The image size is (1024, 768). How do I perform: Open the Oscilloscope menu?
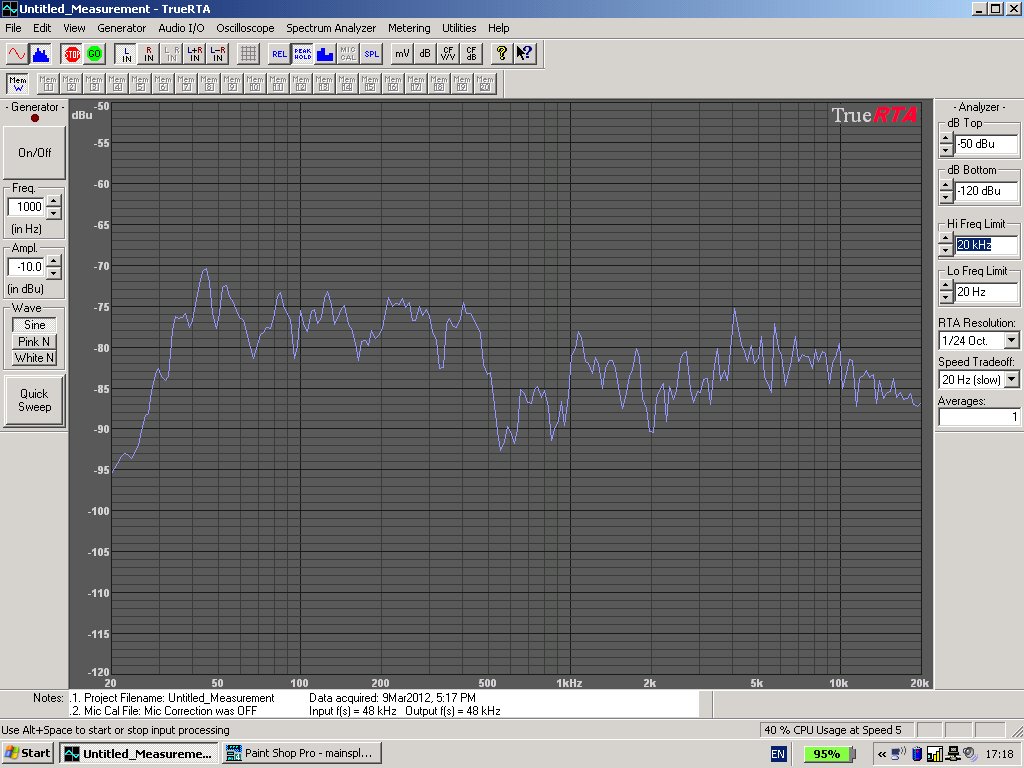point(245,28)
